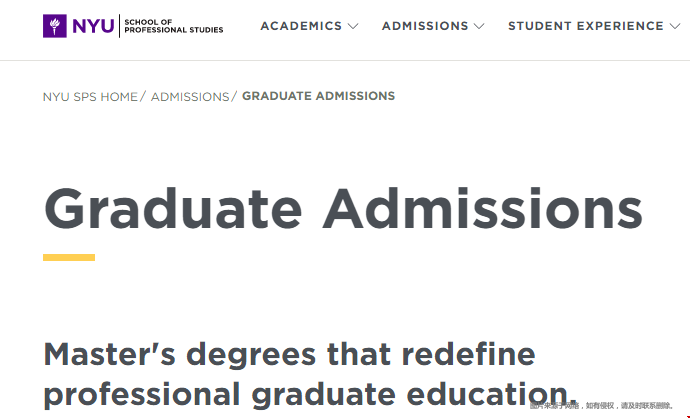Expand the Student Experience chevron arrow

(x=675, y=26)
